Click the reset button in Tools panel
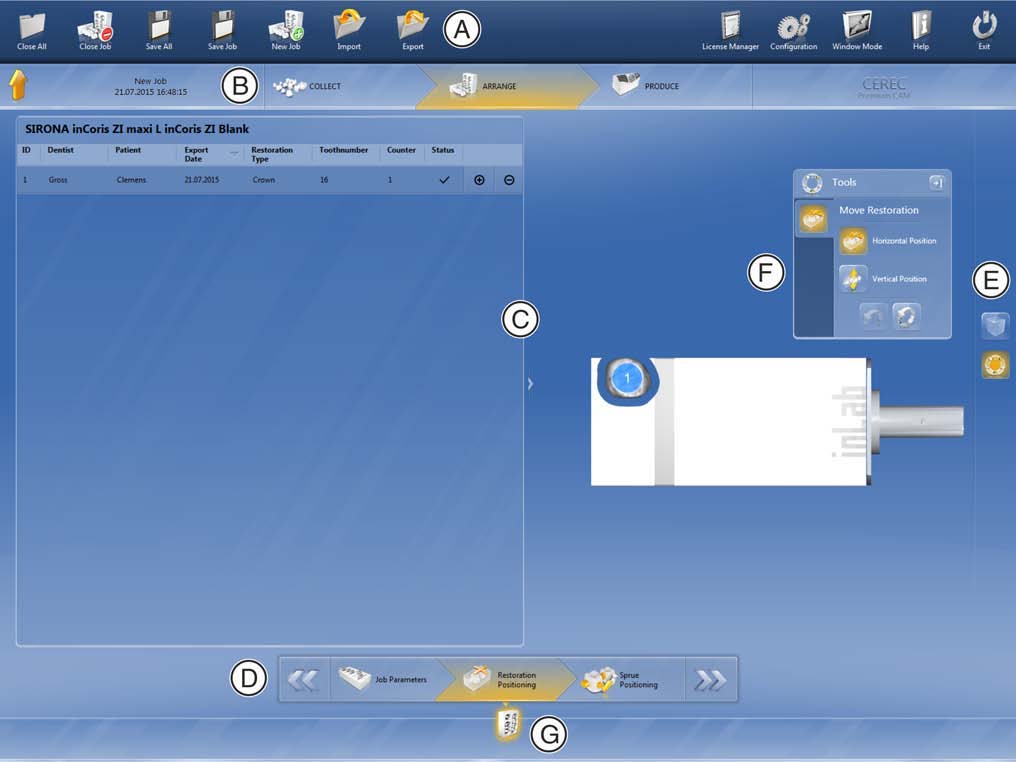Image resolution: width=1016 pixels, height=762 pixels. coord(906,317)
